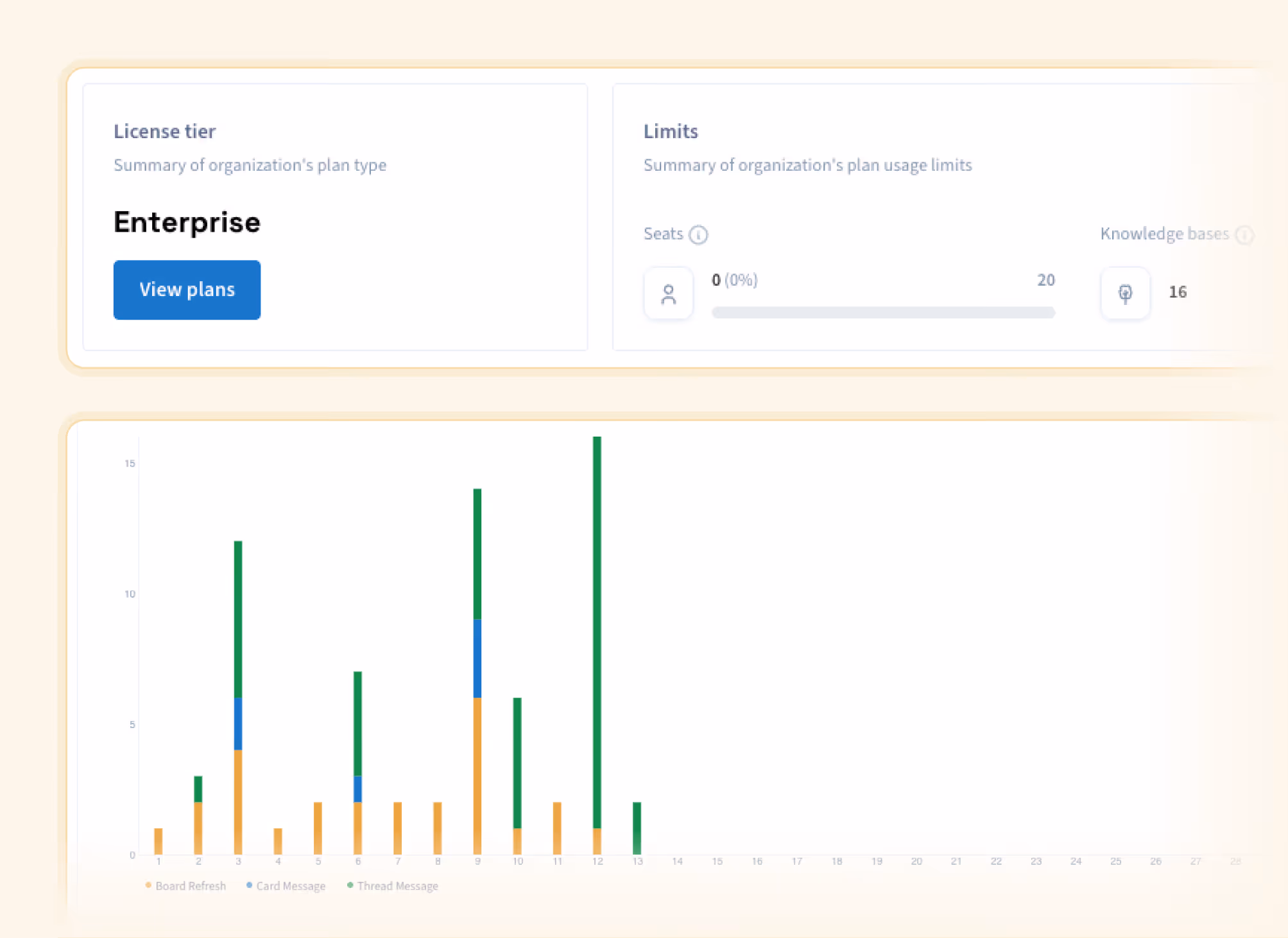Click the Card Message blue legend dot
The width and height of the screenshot is (1288, 938).
click(249, 885)
